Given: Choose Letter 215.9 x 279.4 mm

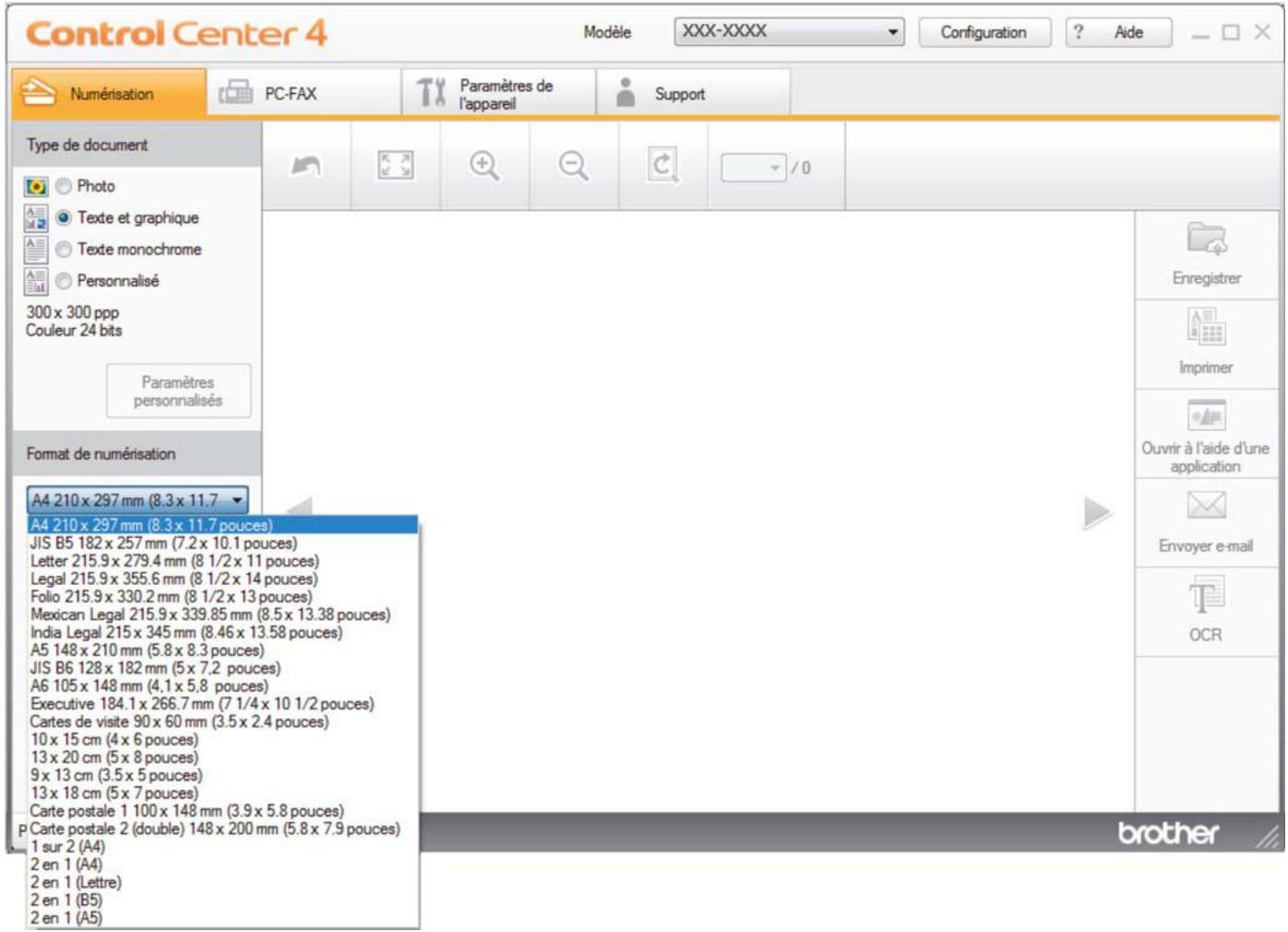Looking at the screenshot, I should (x=222, y=561).
